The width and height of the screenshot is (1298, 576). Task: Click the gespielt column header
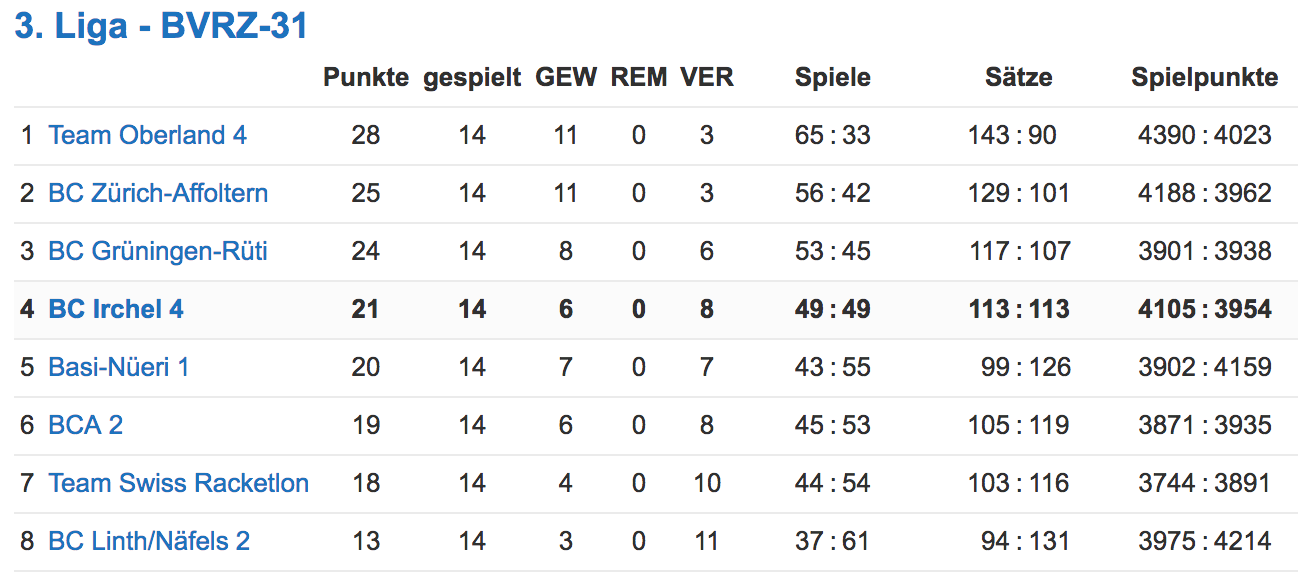click(x=472, y=78)
